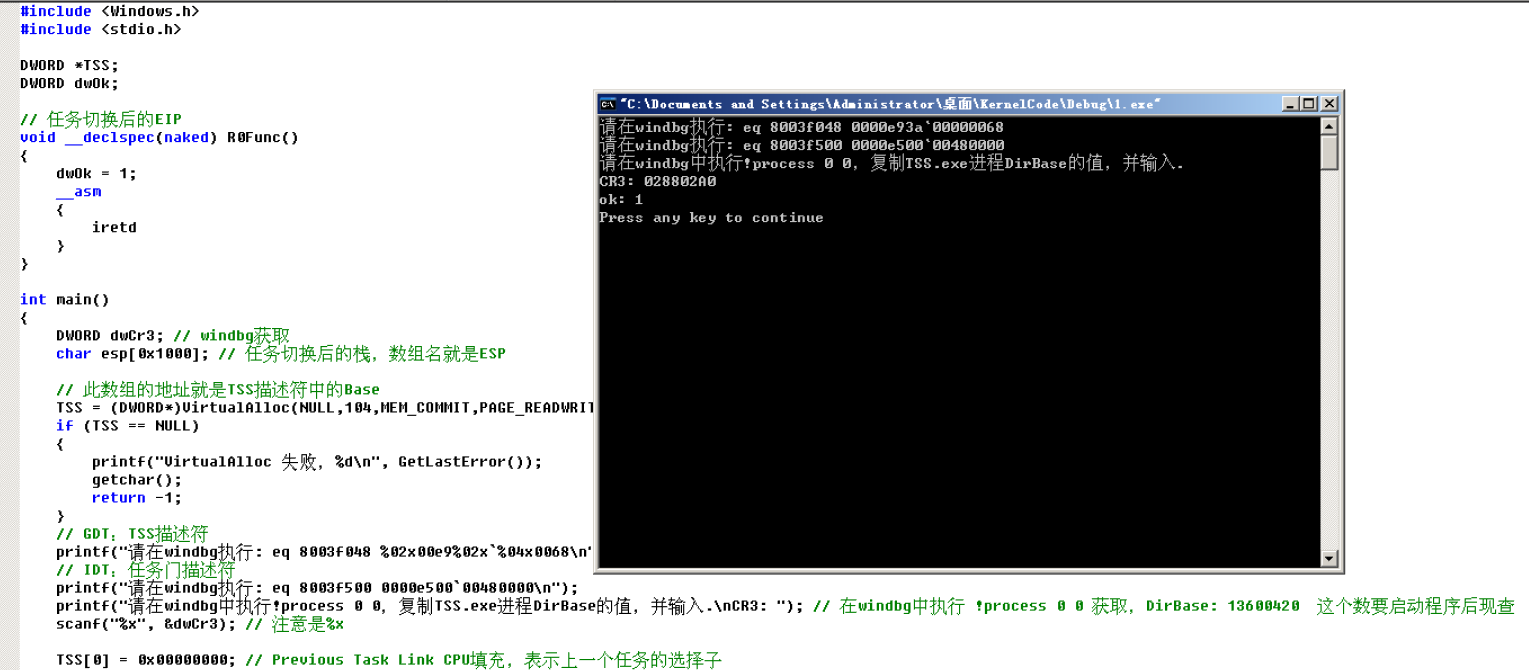Click the dwOk = 1 statement
1529x670 pixels.
pos(95,173)
